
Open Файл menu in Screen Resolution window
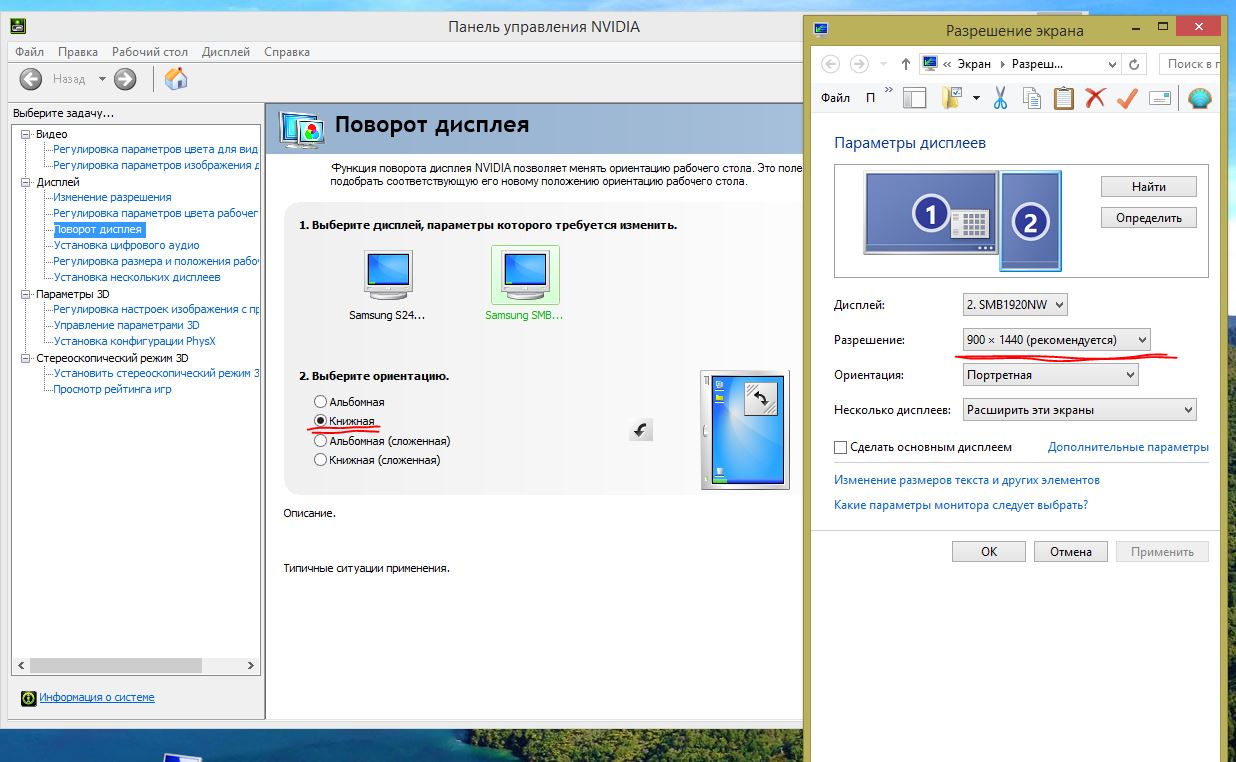835,98
